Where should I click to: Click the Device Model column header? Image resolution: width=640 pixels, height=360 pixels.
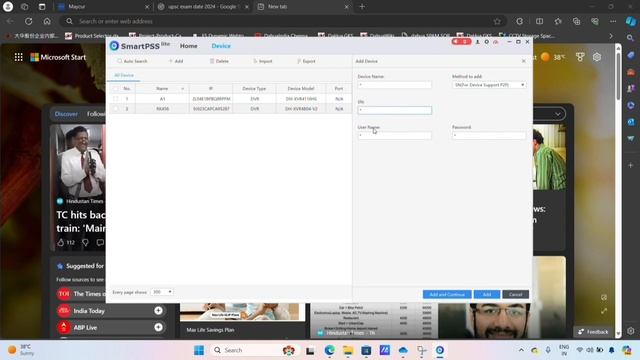pos(301,89)
